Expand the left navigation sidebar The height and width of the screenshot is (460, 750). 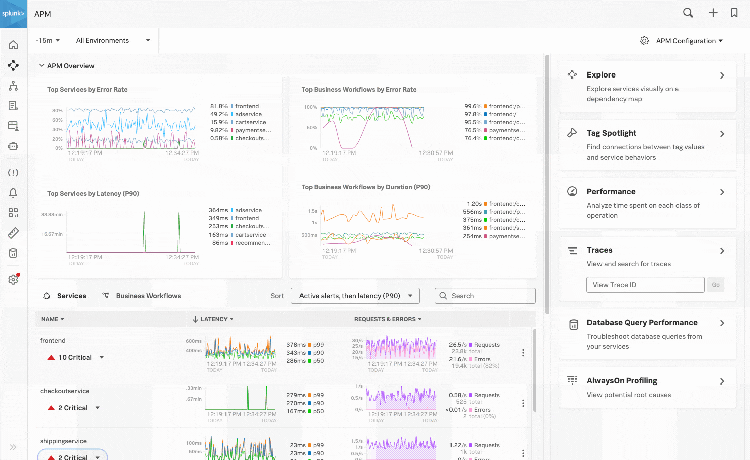(x=13, y=447)
